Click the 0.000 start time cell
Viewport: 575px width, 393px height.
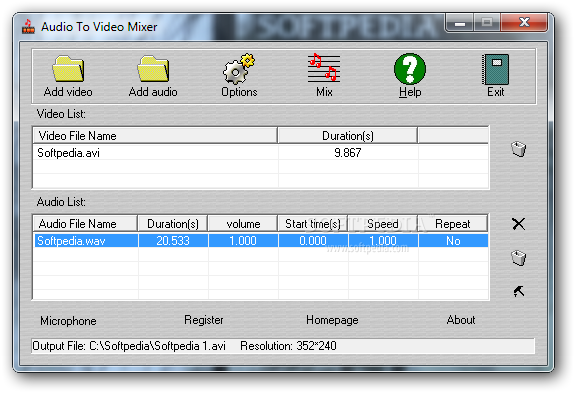coord(312,240)
